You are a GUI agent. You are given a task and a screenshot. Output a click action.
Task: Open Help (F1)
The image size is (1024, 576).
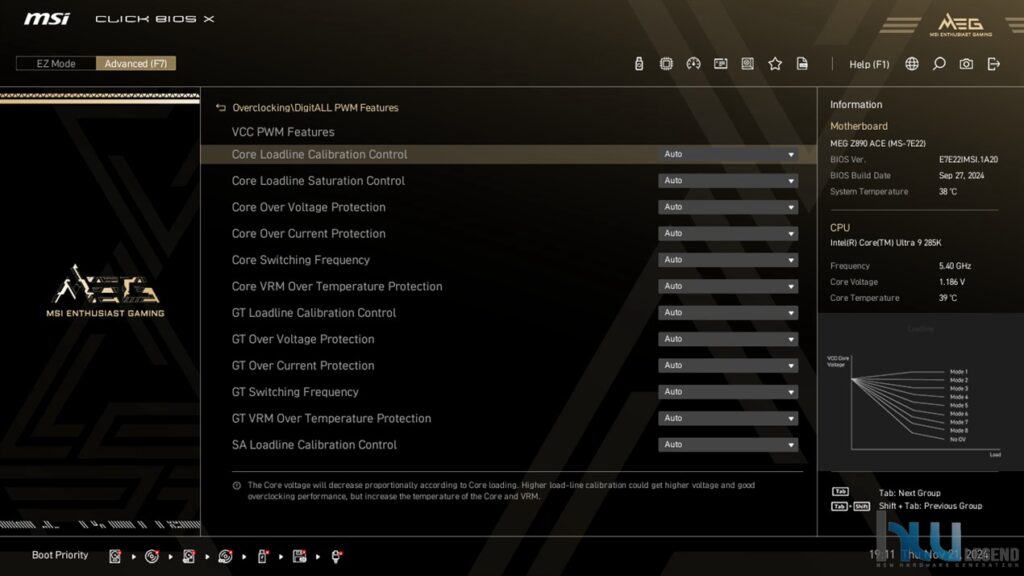tap(869, 64)
